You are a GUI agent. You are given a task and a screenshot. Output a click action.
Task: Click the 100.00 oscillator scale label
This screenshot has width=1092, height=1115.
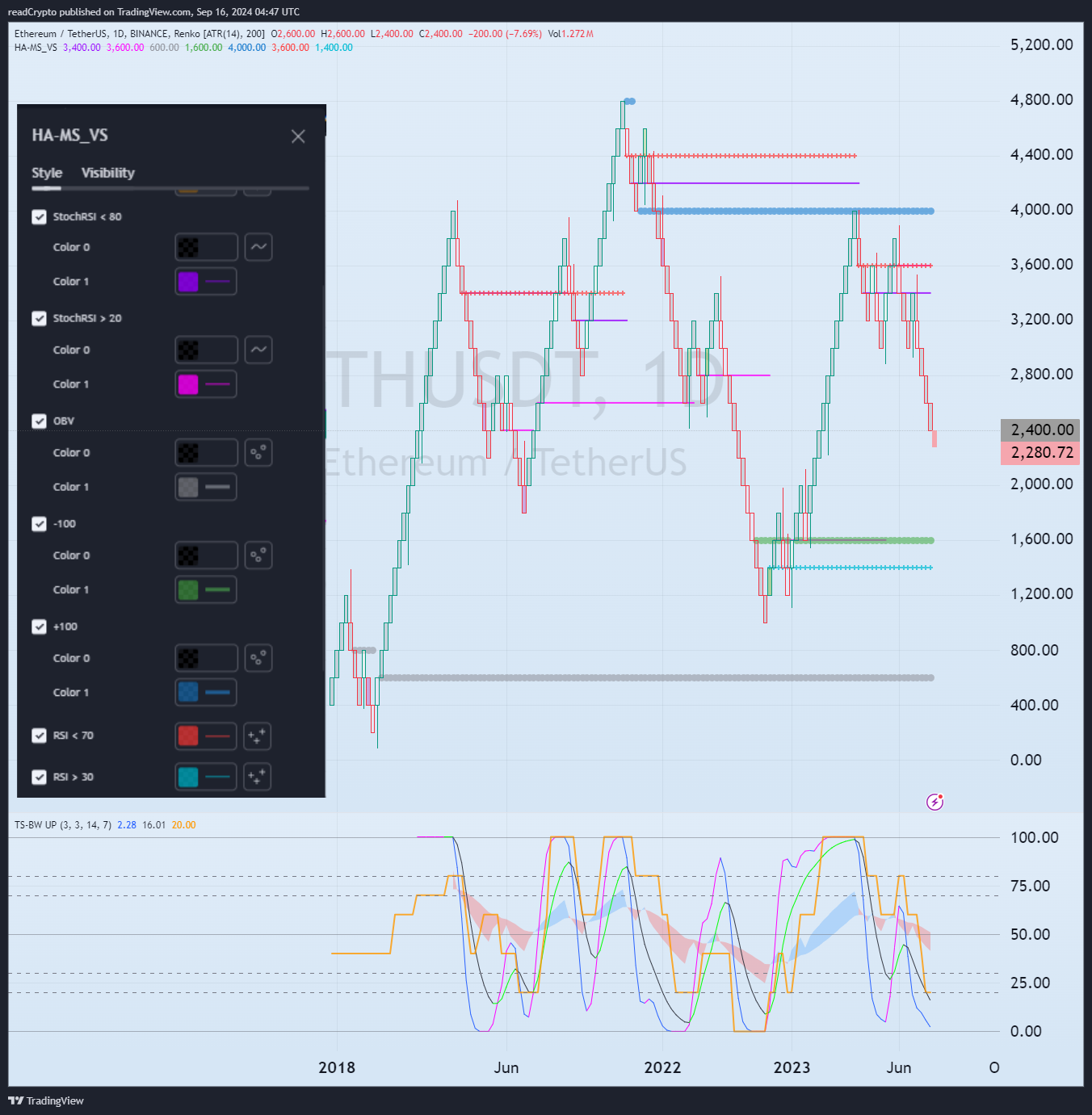[x=1035, y=837]
